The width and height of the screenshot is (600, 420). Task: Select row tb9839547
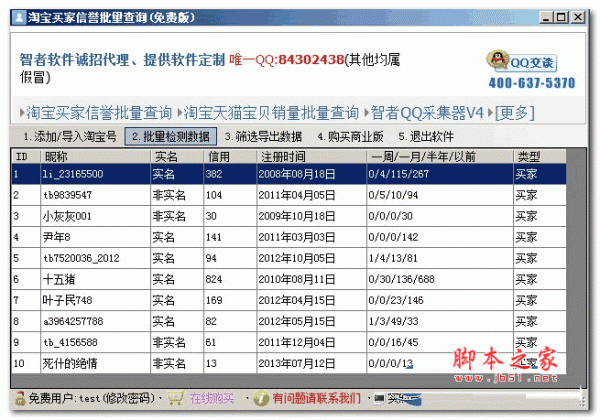coord(289,195)
